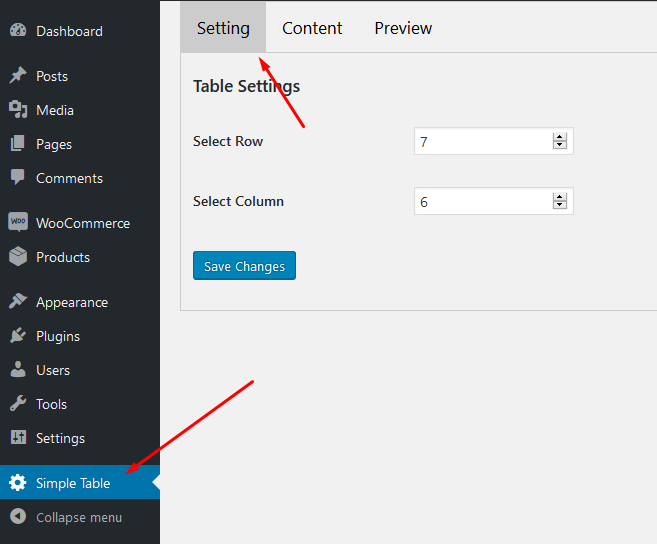Viewport: 657px width, 544px height.
Task: Go to Media library menu
Action: [x=80, y=110]
